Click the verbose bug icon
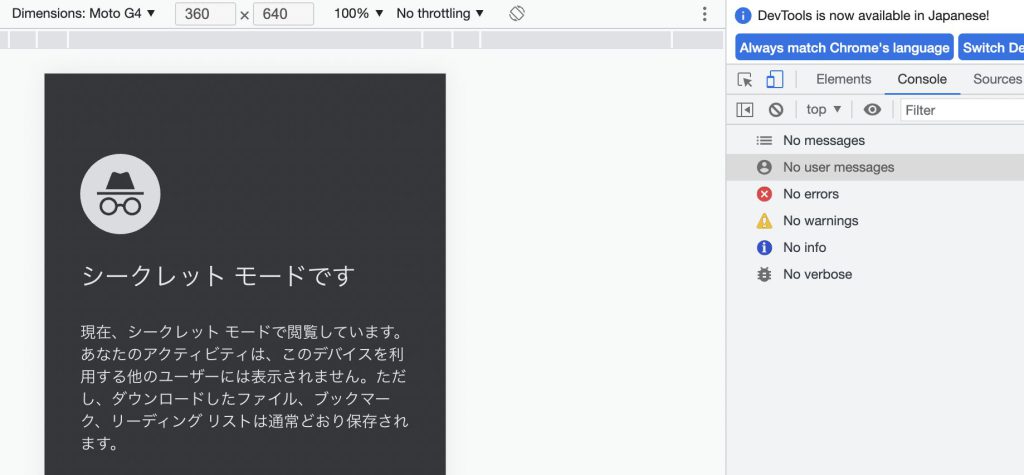This screenshot has width=1024, height=475. (764, 274)
